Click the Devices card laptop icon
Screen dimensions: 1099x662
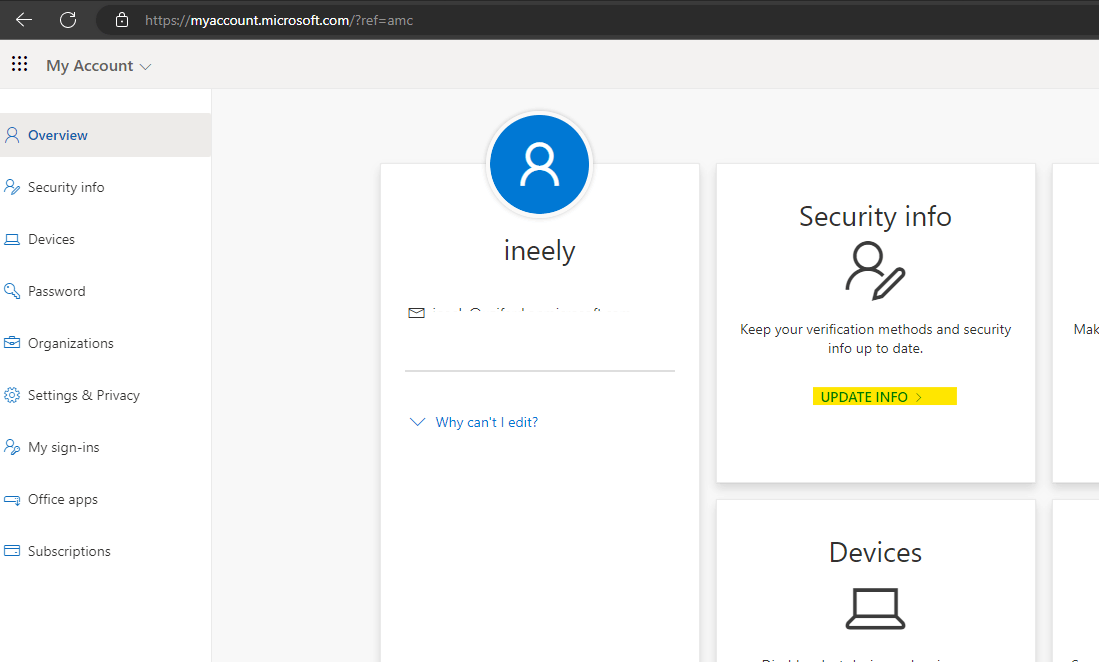point(875,609)
